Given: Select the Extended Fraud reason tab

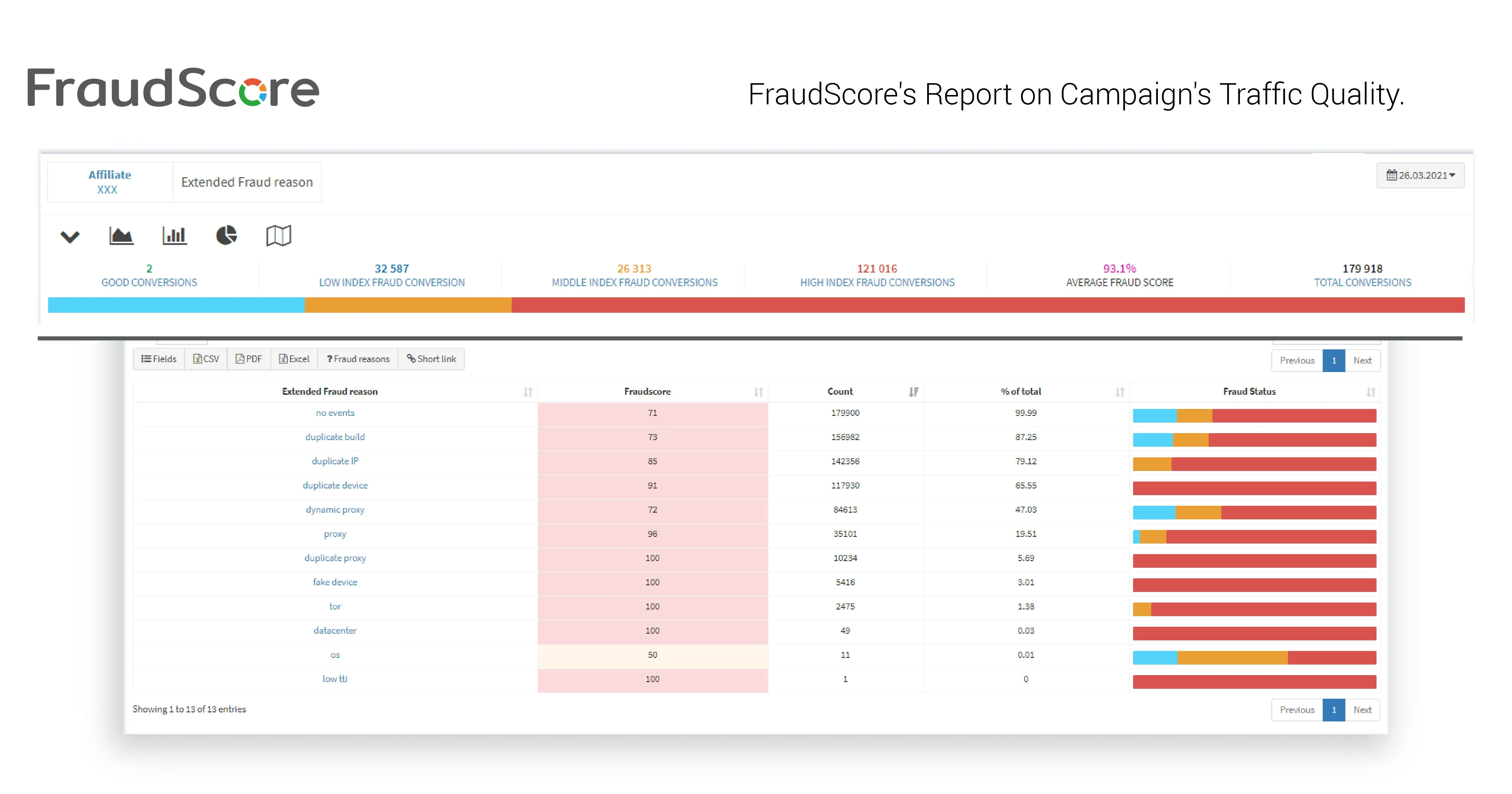Looking at the screenshot, I should [247, 182].
